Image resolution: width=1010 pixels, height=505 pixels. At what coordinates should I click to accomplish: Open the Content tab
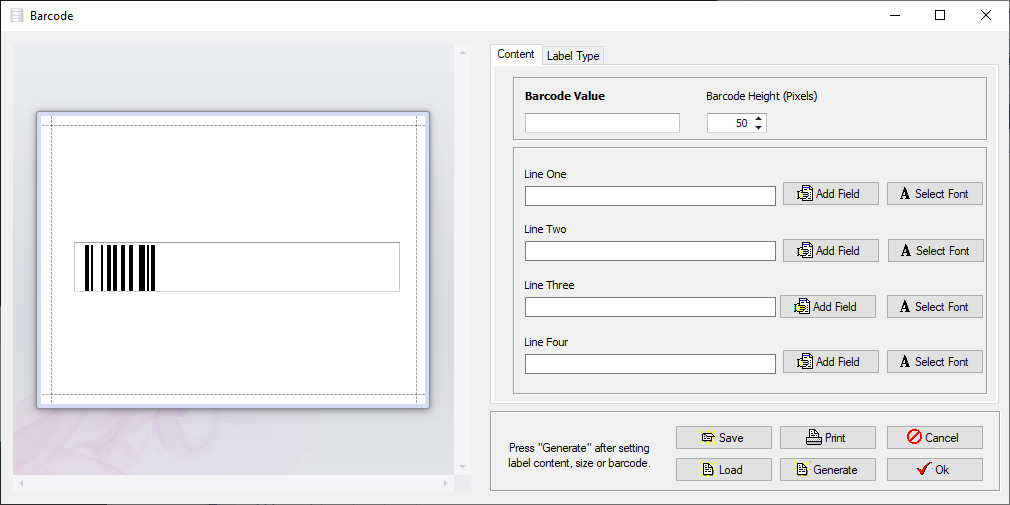pos(516,54)
